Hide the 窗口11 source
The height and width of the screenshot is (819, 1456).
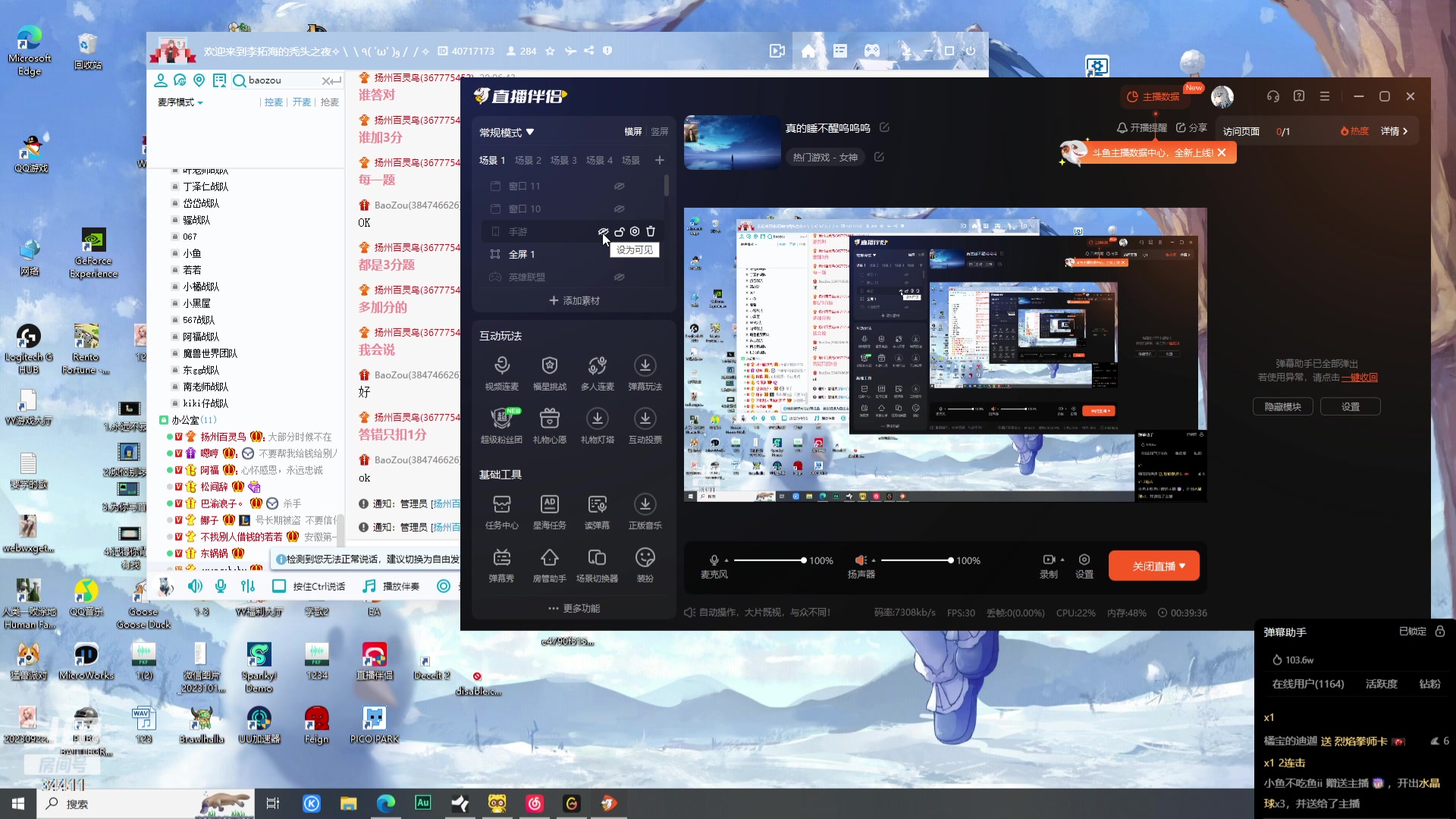620,186
